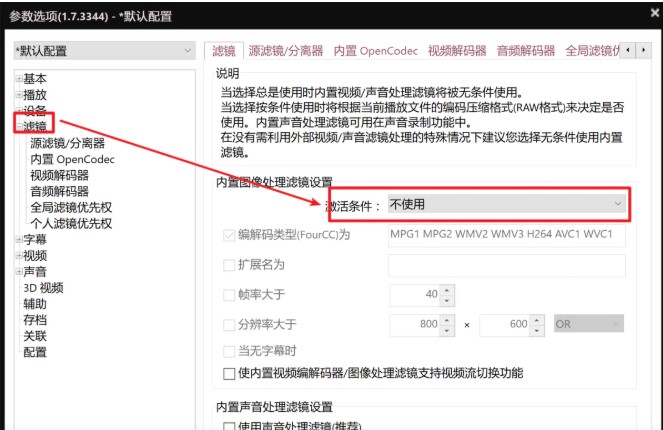
Task: Expand the 声音 tree node
Action: coord(19,271)
